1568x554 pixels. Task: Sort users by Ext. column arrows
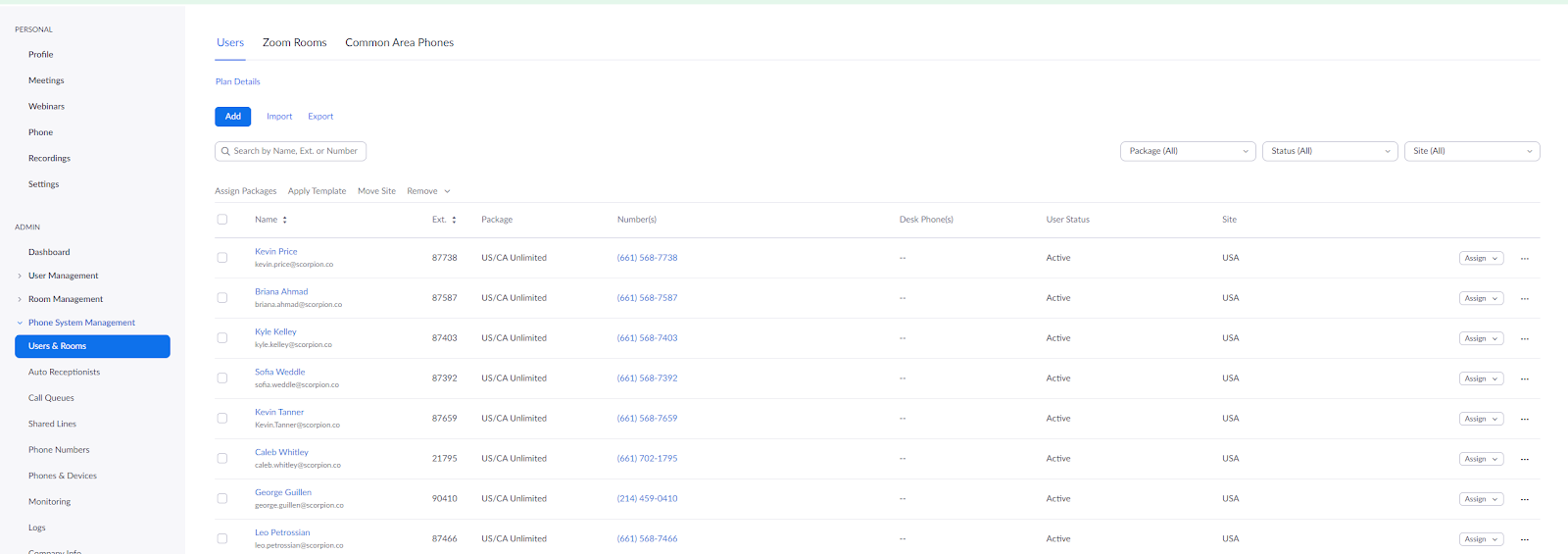[x=454, y=220]
